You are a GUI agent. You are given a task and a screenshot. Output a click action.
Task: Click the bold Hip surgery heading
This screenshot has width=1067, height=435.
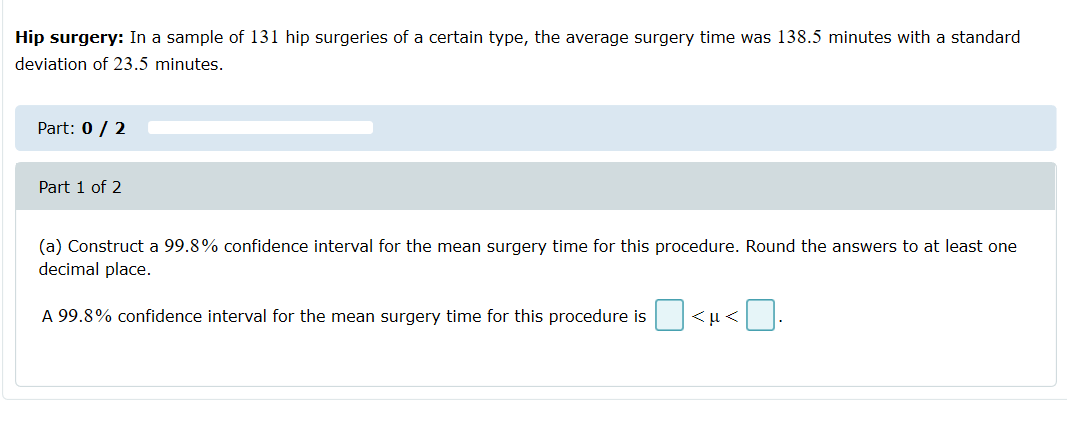(69, 37)
